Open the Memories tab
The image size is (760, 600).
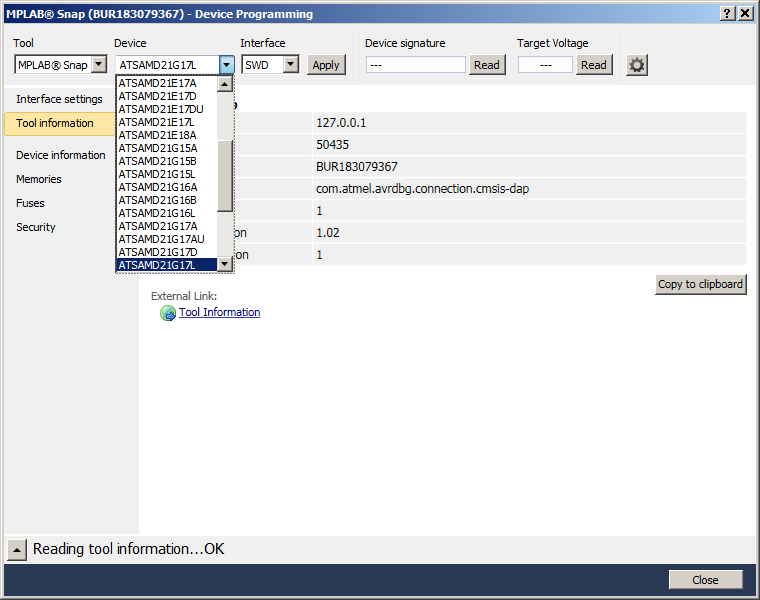[39, 179]
